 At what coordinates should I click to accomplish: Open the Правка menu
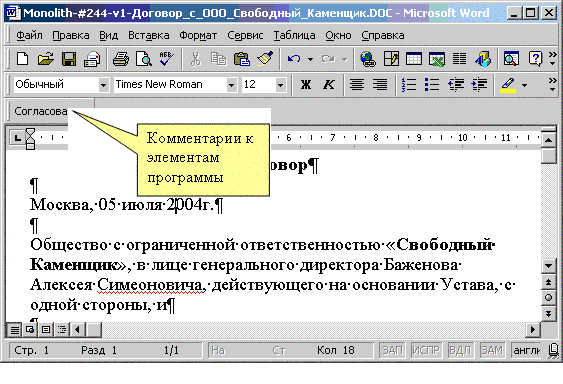coord(71,35)
